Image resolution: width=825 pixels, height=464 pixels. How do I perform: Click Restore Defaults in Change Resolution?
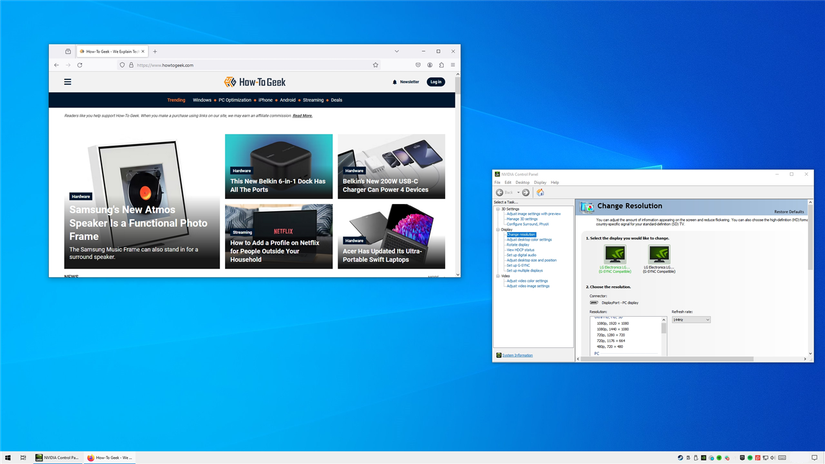pyautogui.click(x=789, y=211)
